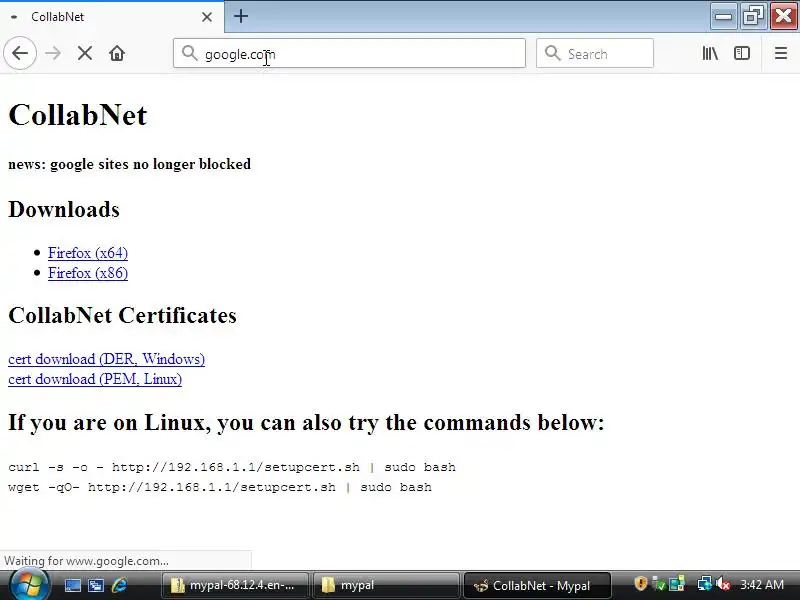Click 'Waiting for www.google.com...' status text
Viewport: 800px width, 600px height.
86,561
